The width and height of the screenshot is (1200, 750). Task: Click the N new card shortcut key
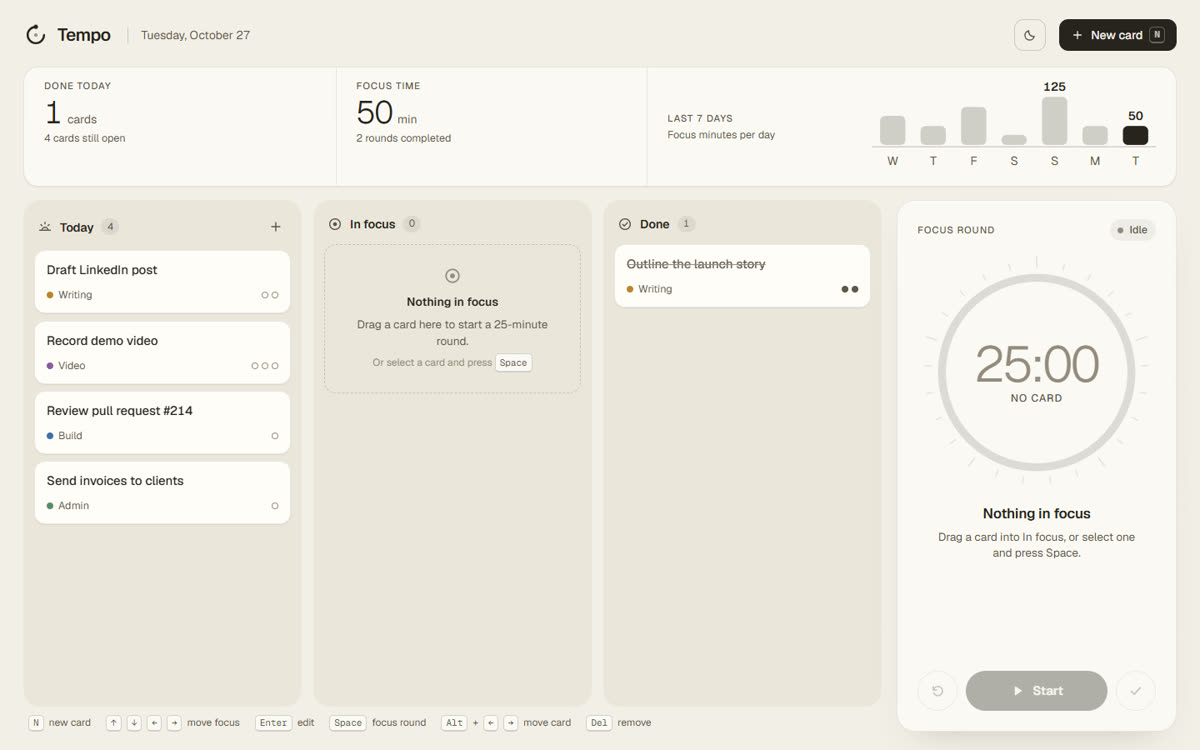[x=36, y=723]
